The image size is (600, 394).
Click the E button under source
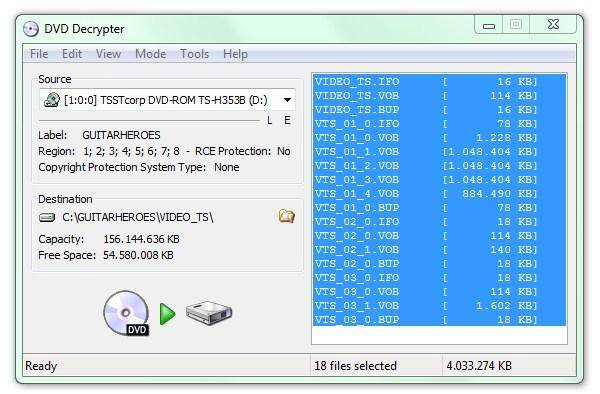pyautogui.click(x=287, y=120)
